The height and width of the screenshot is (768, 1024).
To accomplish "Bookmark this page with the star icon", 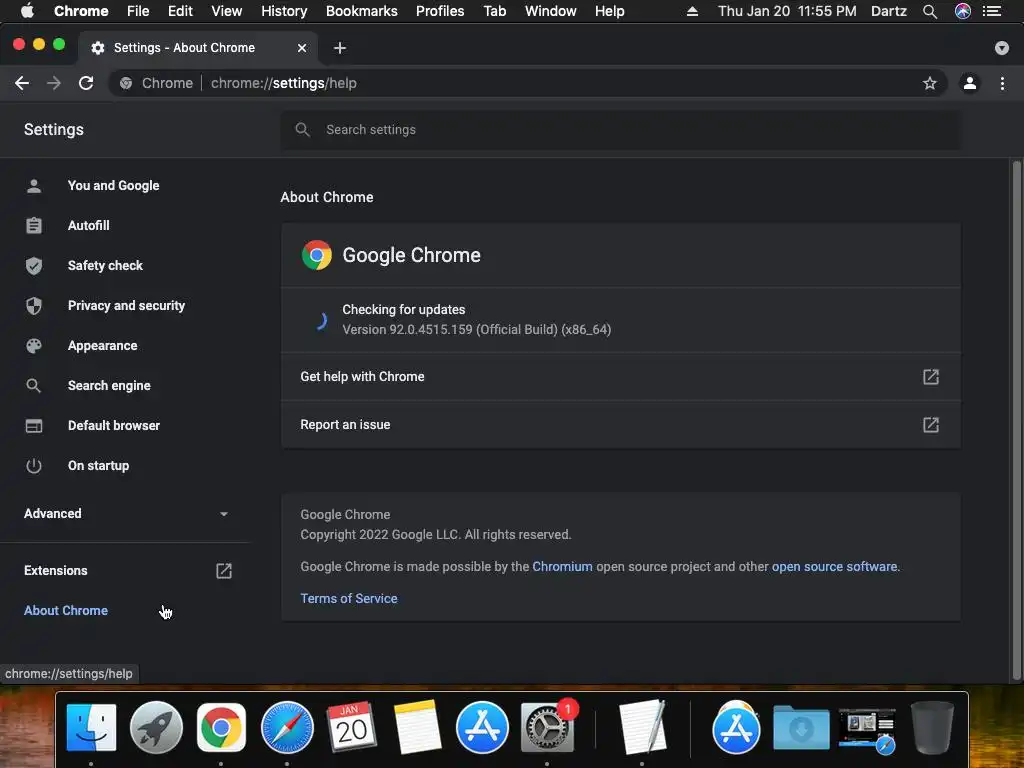I will click(x=929, y=83).
